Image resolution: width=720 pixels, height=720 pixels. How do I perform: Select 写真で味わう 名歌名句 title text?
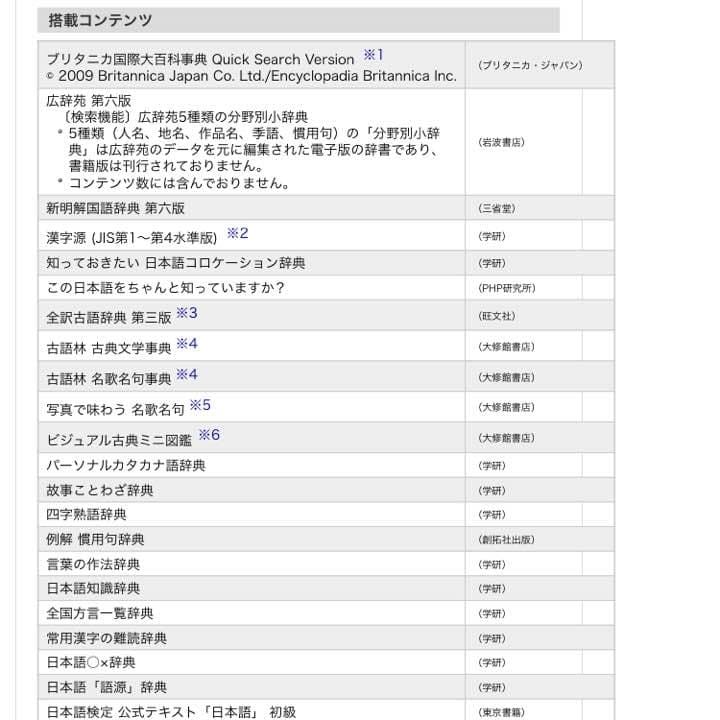tap(115, 410)
